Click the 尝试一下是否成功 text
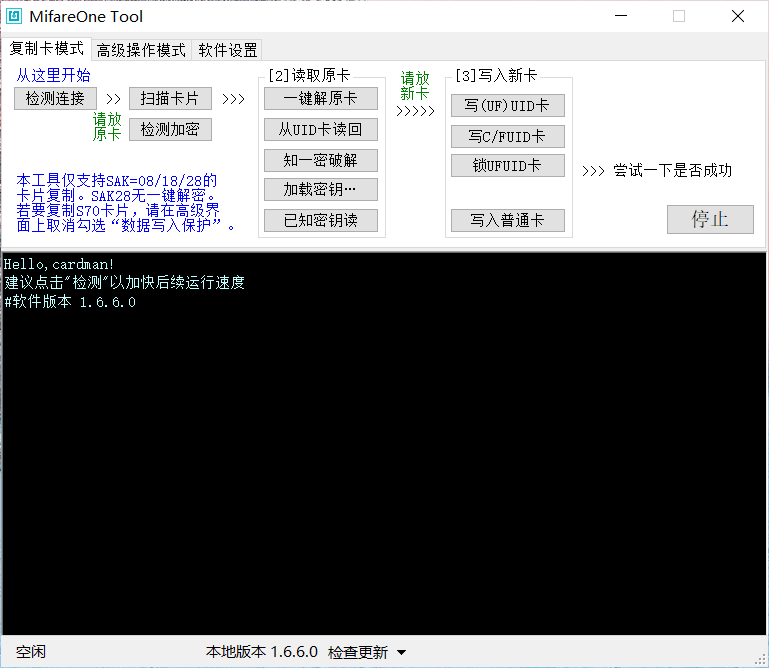This screenshot has width=769, height=668. 672,171
